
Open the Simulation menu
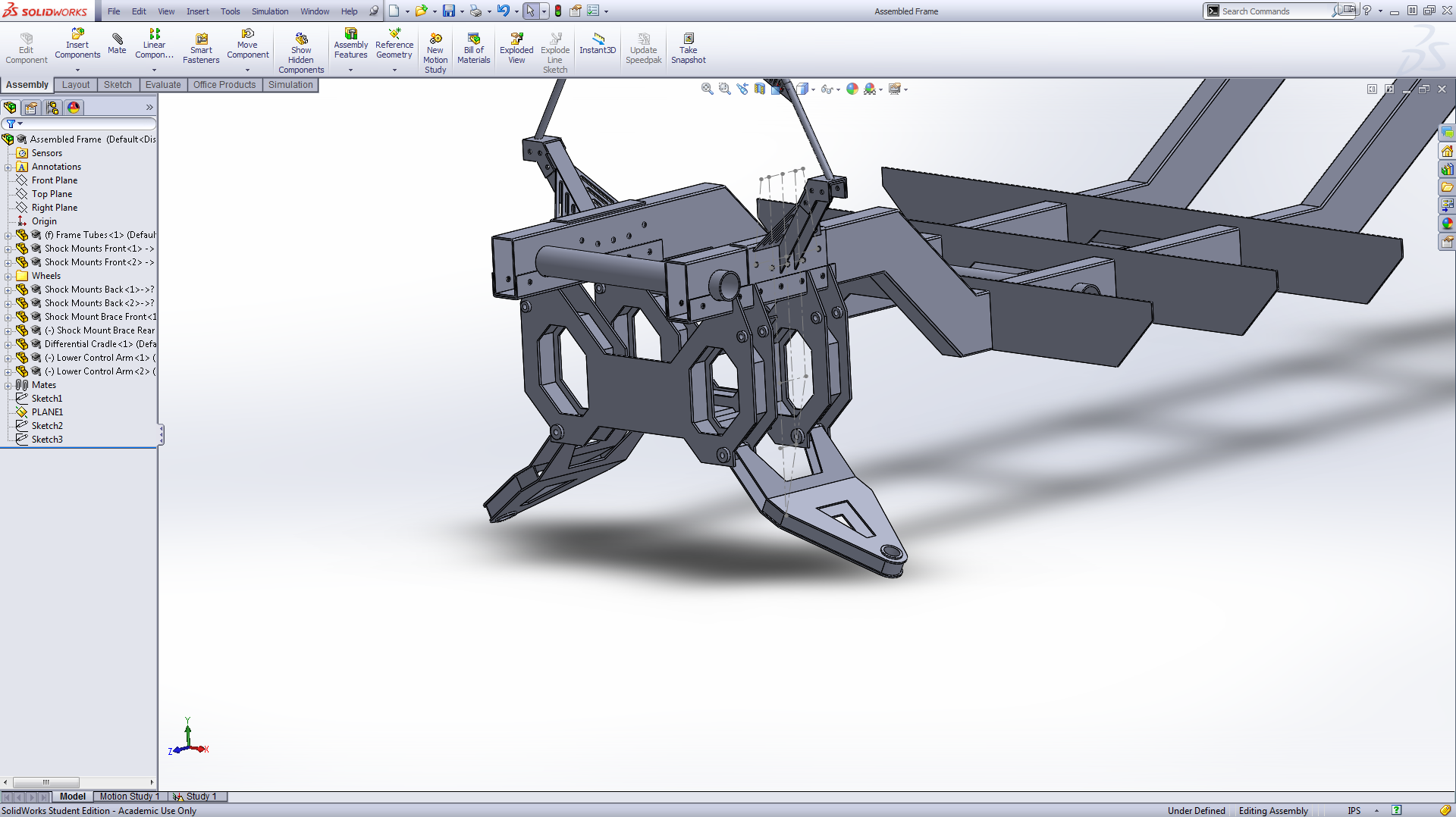pyautogui.click(x=270, y=11)
